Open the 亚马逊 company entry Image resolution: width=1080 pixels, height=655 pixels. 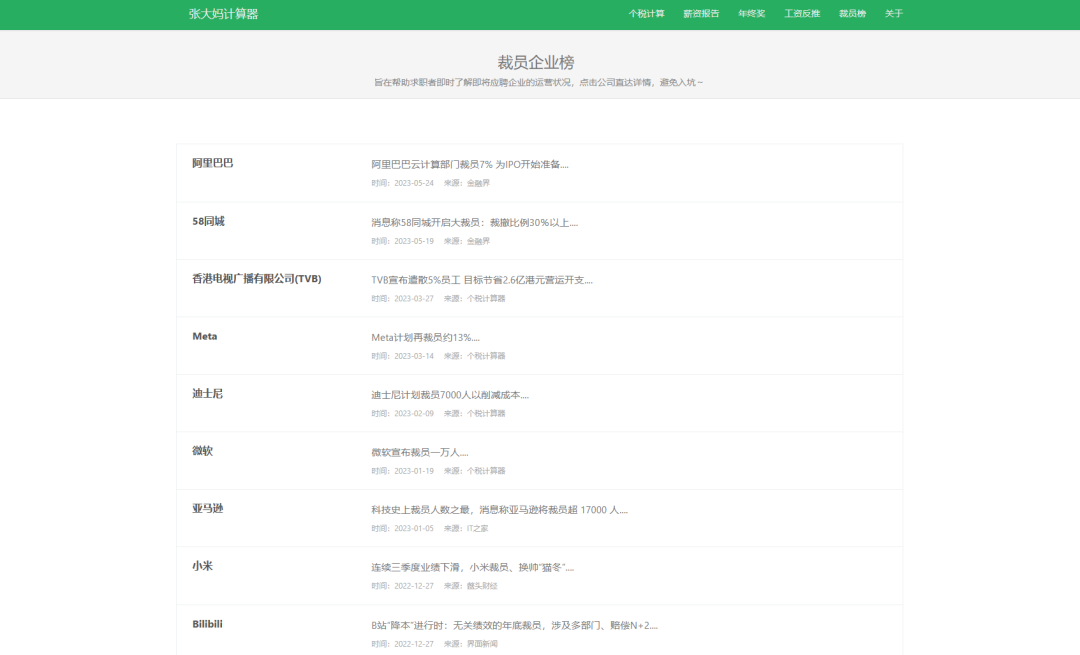click(207, 509)
